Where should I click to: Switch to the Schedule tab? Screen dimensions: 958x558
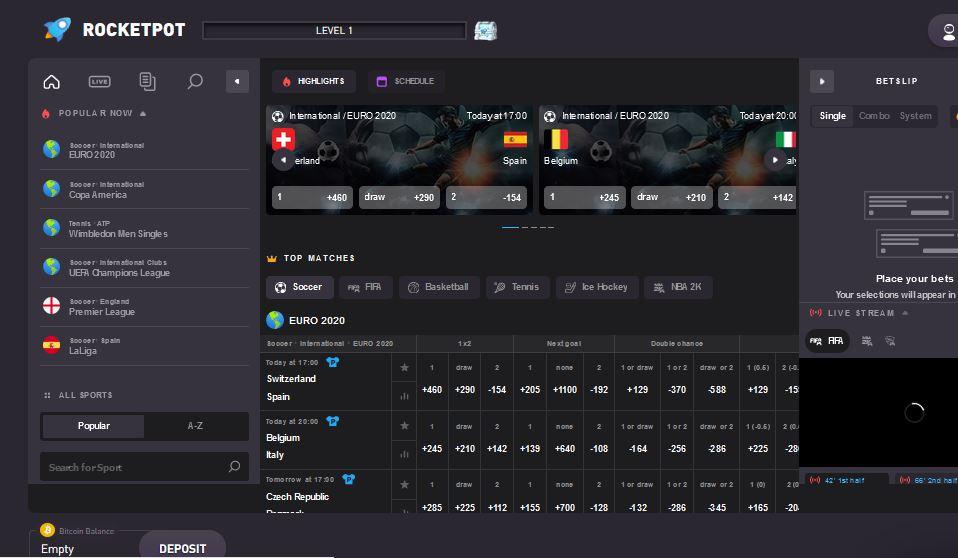(406, 81)
